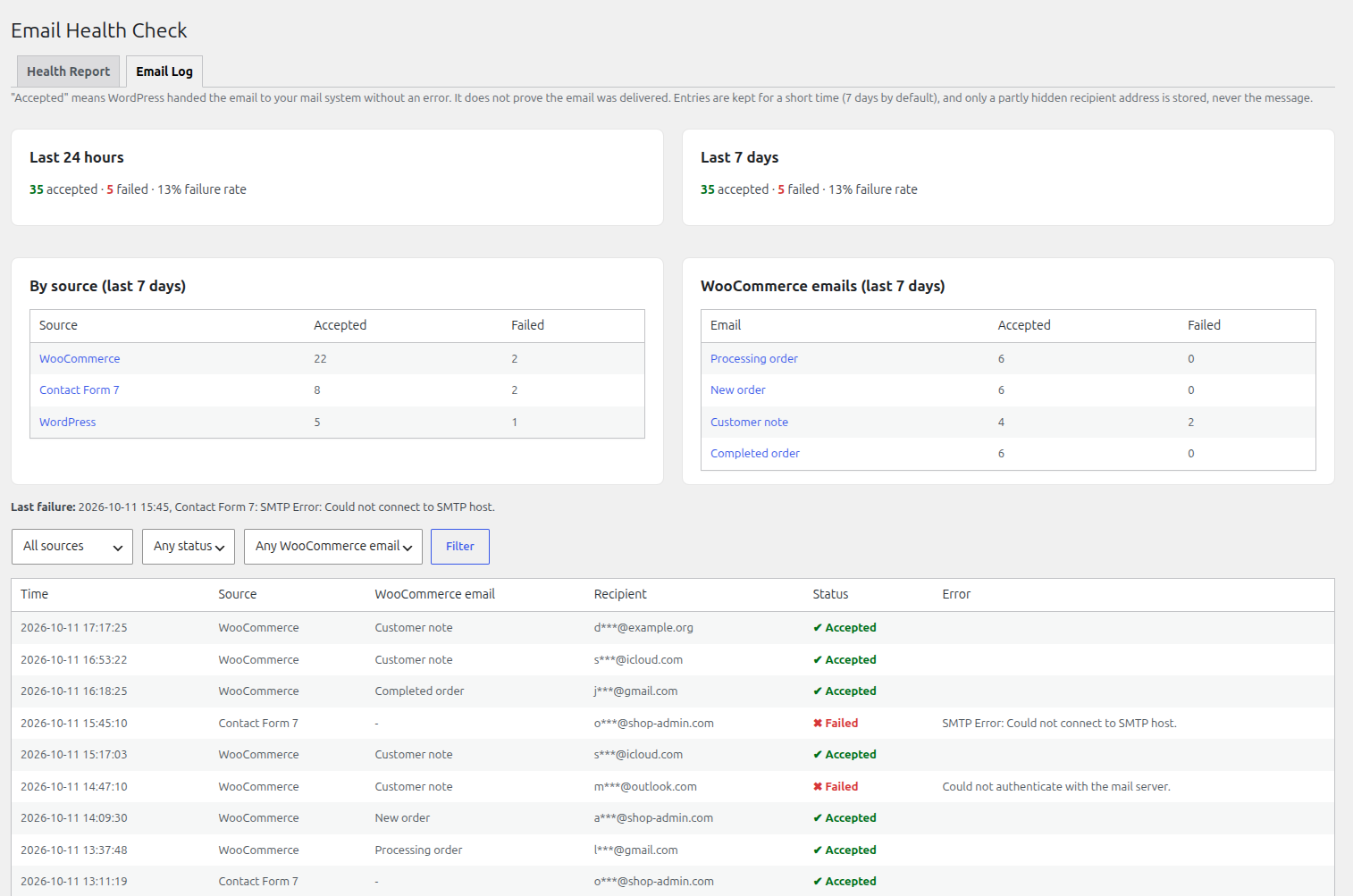Viewport: 1353px width, 896px height.
Task: Click Failed status in the 15:45:10 row
Action: pos(835,723)
